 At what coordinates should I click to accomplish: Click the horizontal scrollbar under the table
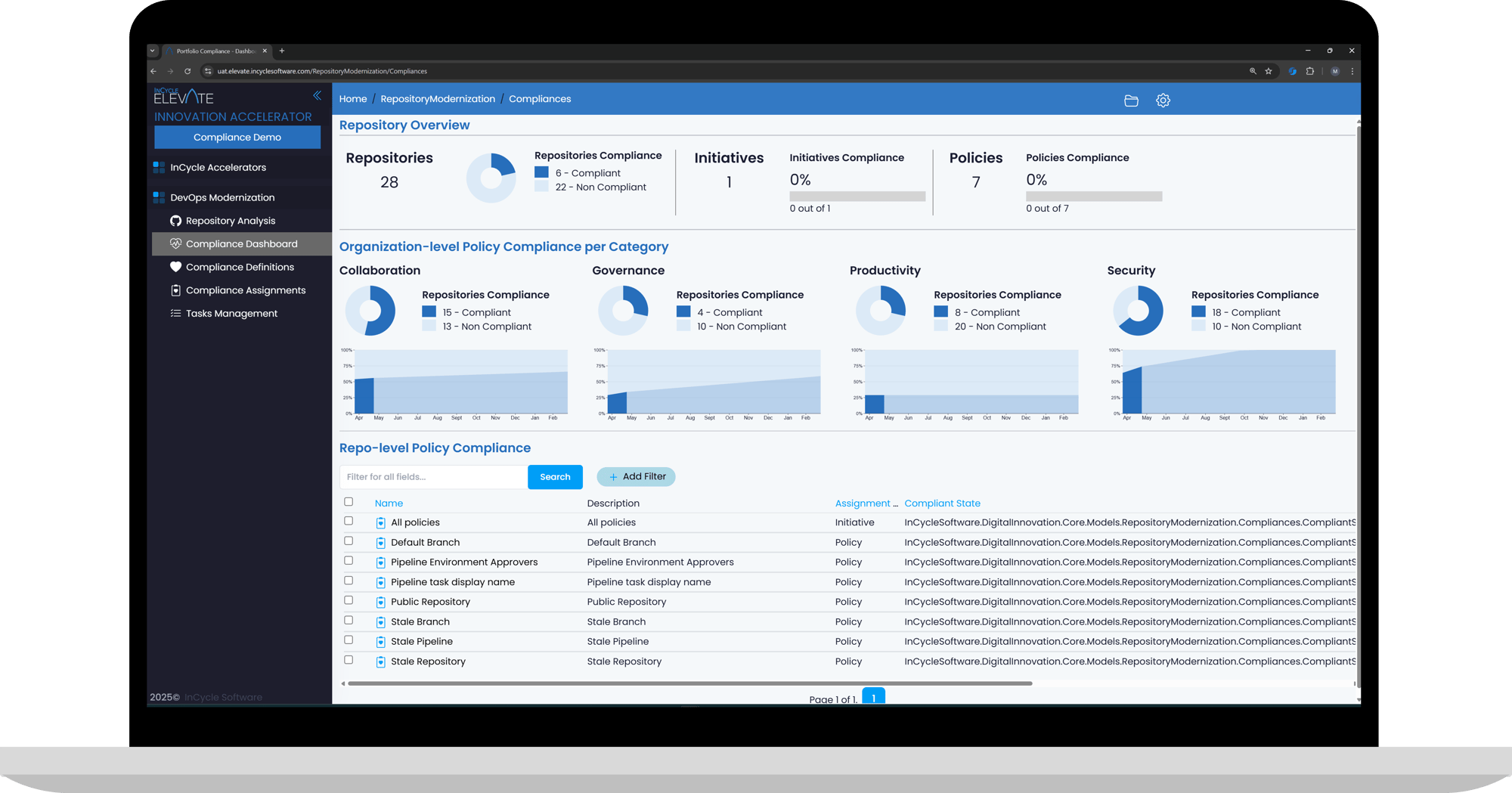pyautogui.click(x=689, y=683)
